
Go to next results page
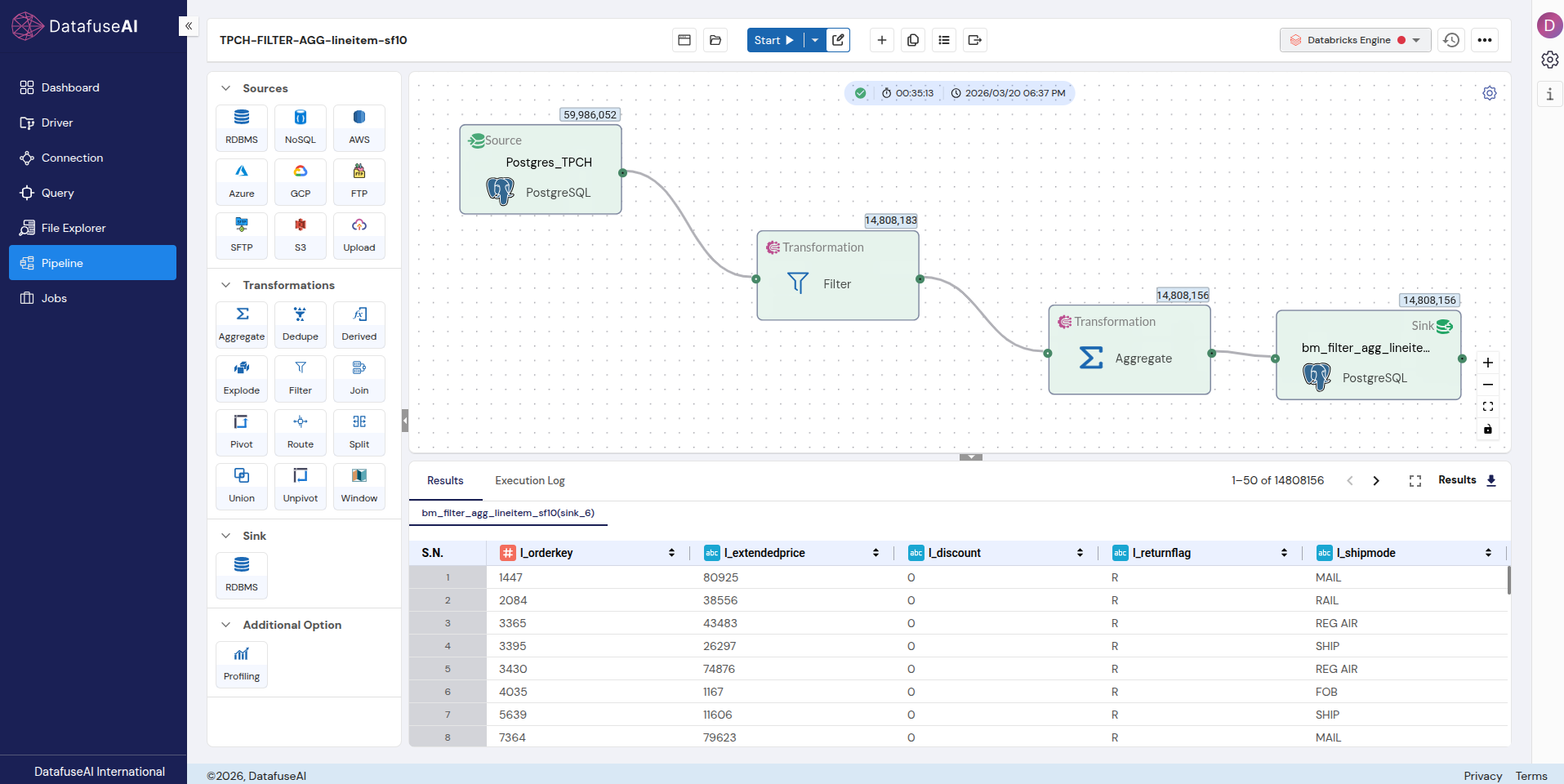(x=1376, y=481)
